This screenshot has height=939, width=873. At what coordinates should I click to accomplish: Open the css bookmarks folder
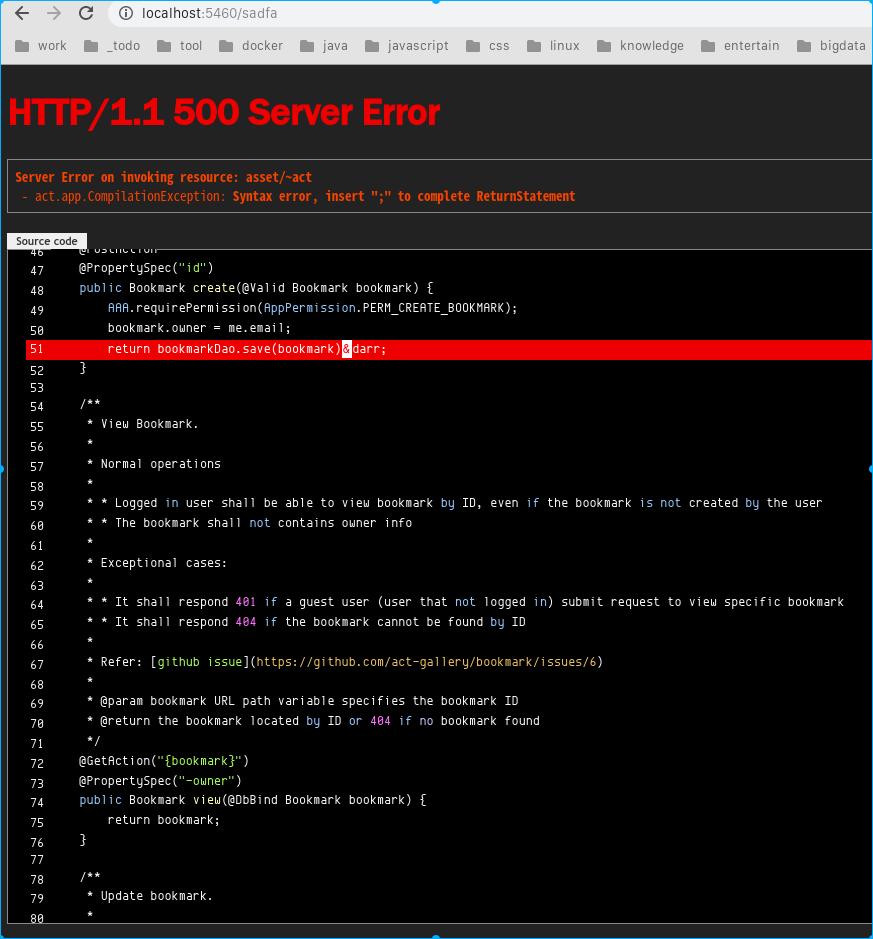tap(488, 46)
